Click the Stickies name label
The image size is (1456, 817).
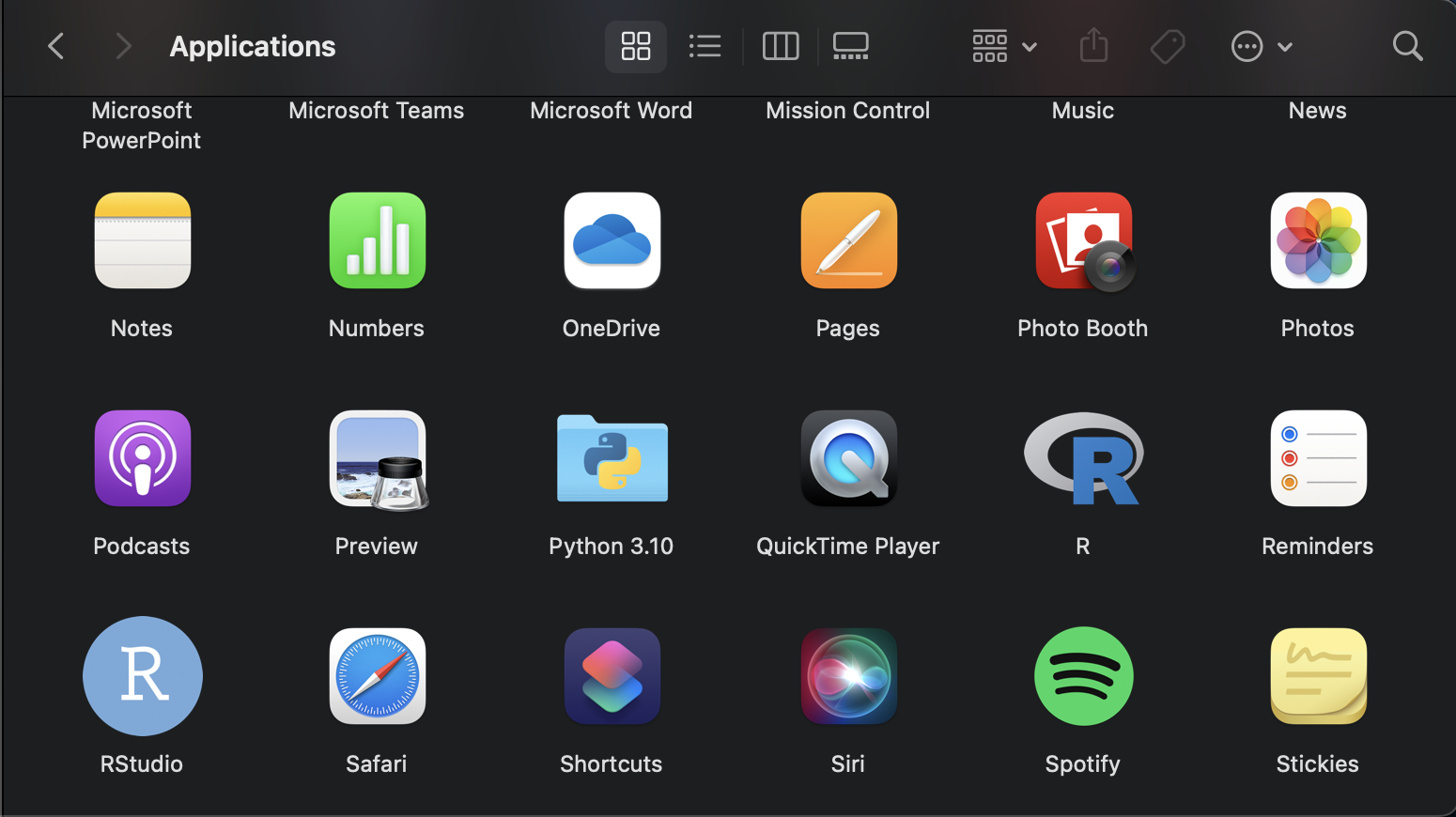(1318, 764)
